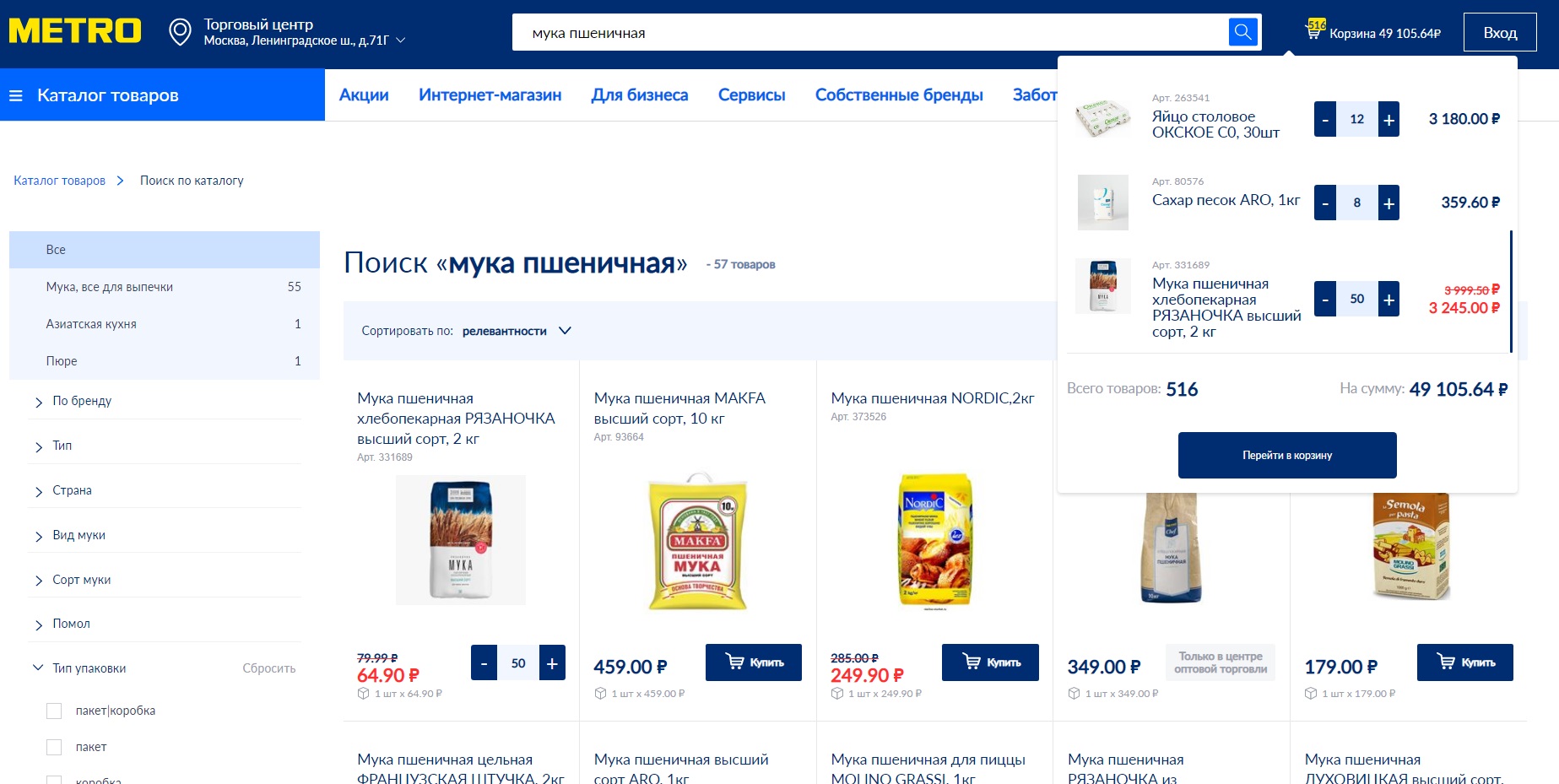Increase quantity of Сахар песок ARO in cart
The width and height of the screenshot is (1559, 784).
[1388, 203]
